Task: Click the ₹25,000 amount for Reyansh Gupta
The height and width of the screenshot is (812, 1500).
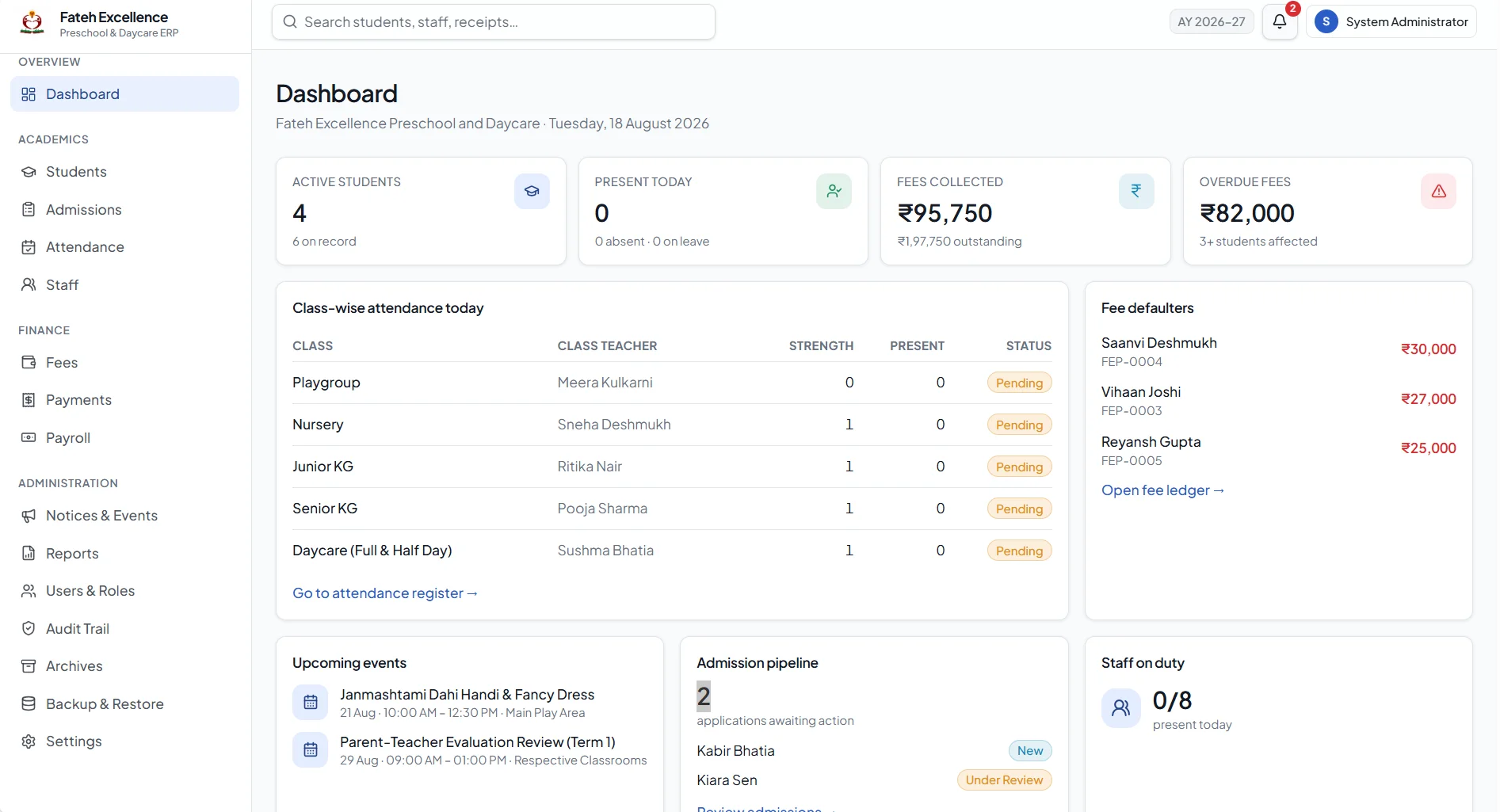Action: tap(1428, 448)
